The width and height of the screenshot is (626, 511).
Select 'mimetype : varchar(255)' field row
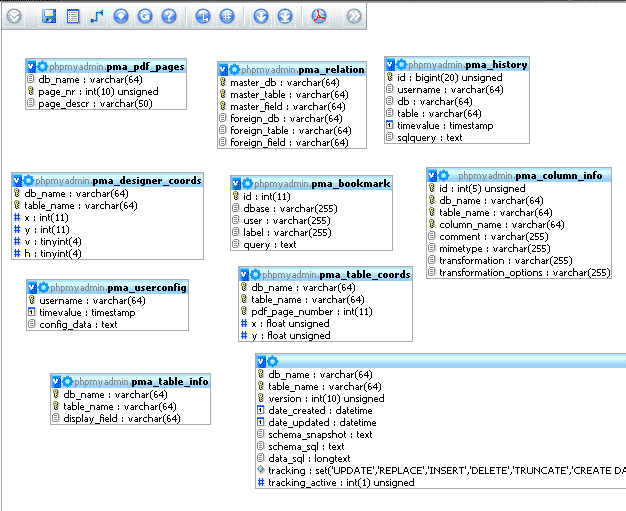pos(519,249)
